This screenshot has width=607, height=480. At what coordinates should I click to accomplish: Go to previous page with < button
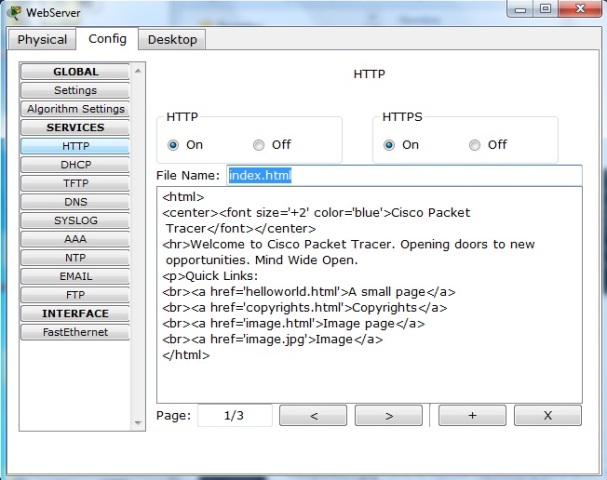(x=313, y=415)
